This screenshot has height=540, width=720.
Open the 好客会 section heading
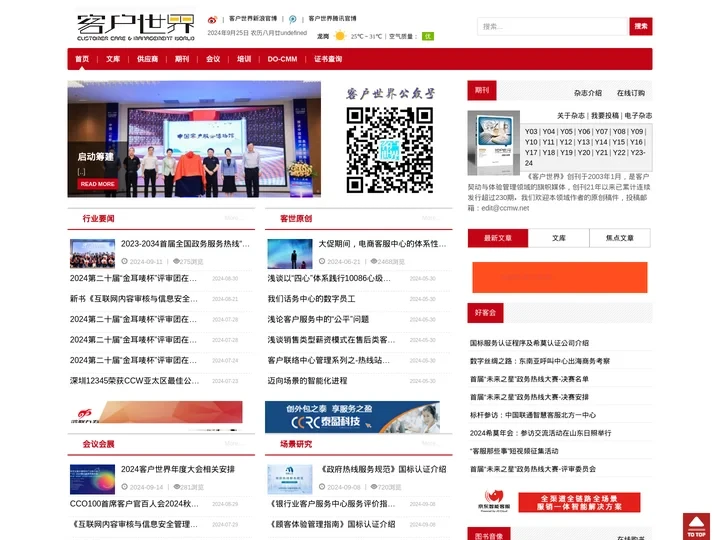tap(485, 313)
